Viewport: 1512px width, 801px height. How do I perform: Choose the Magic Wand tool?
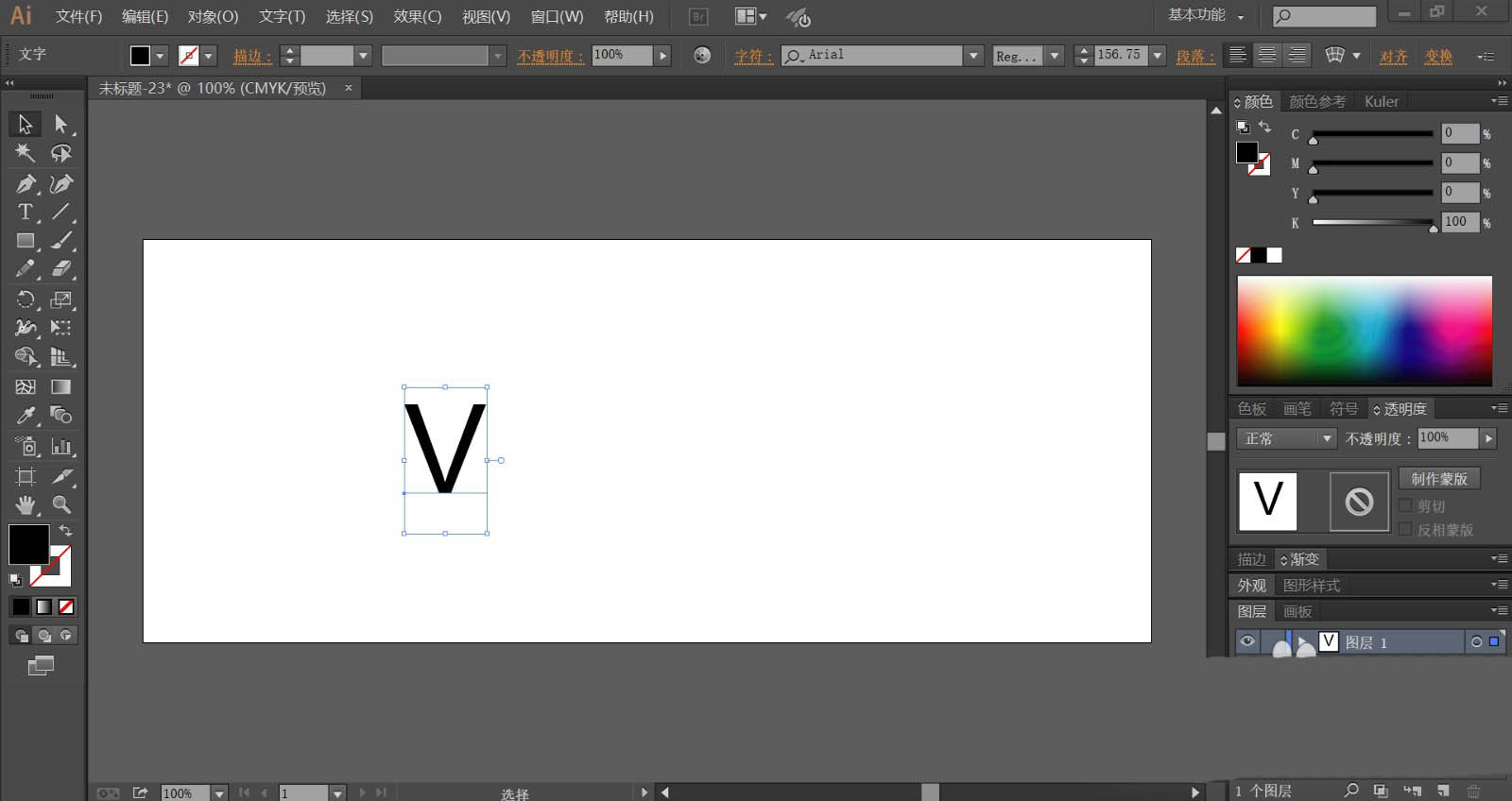pos(26,153)
